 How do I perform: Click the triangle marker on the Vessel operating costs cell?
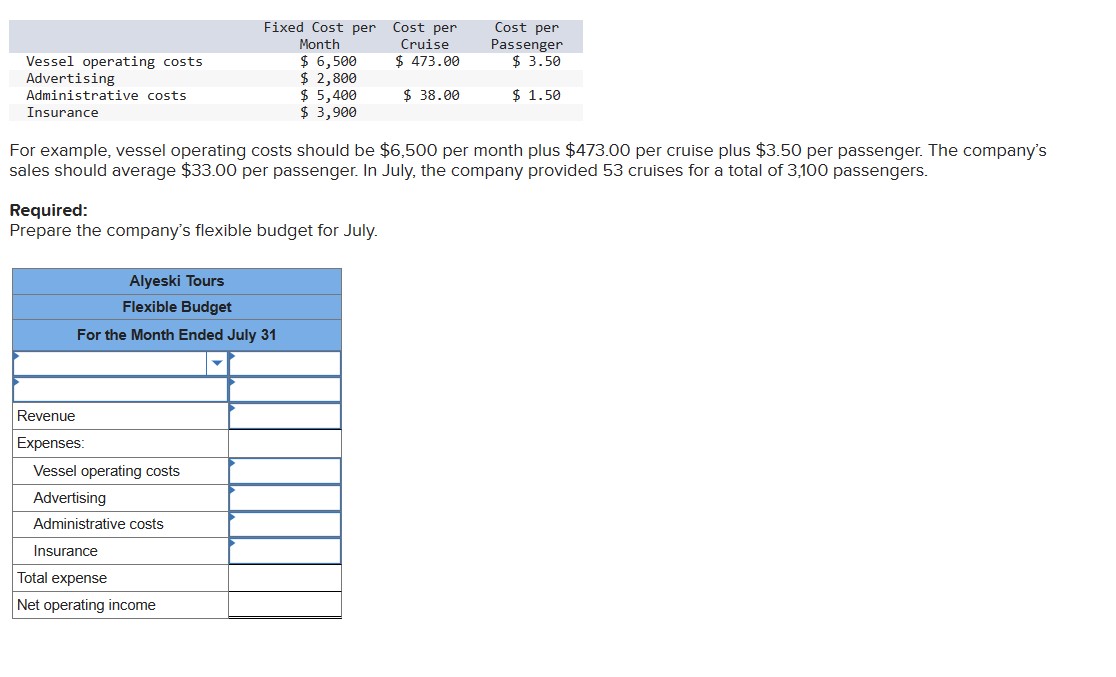tap(231, 464)
